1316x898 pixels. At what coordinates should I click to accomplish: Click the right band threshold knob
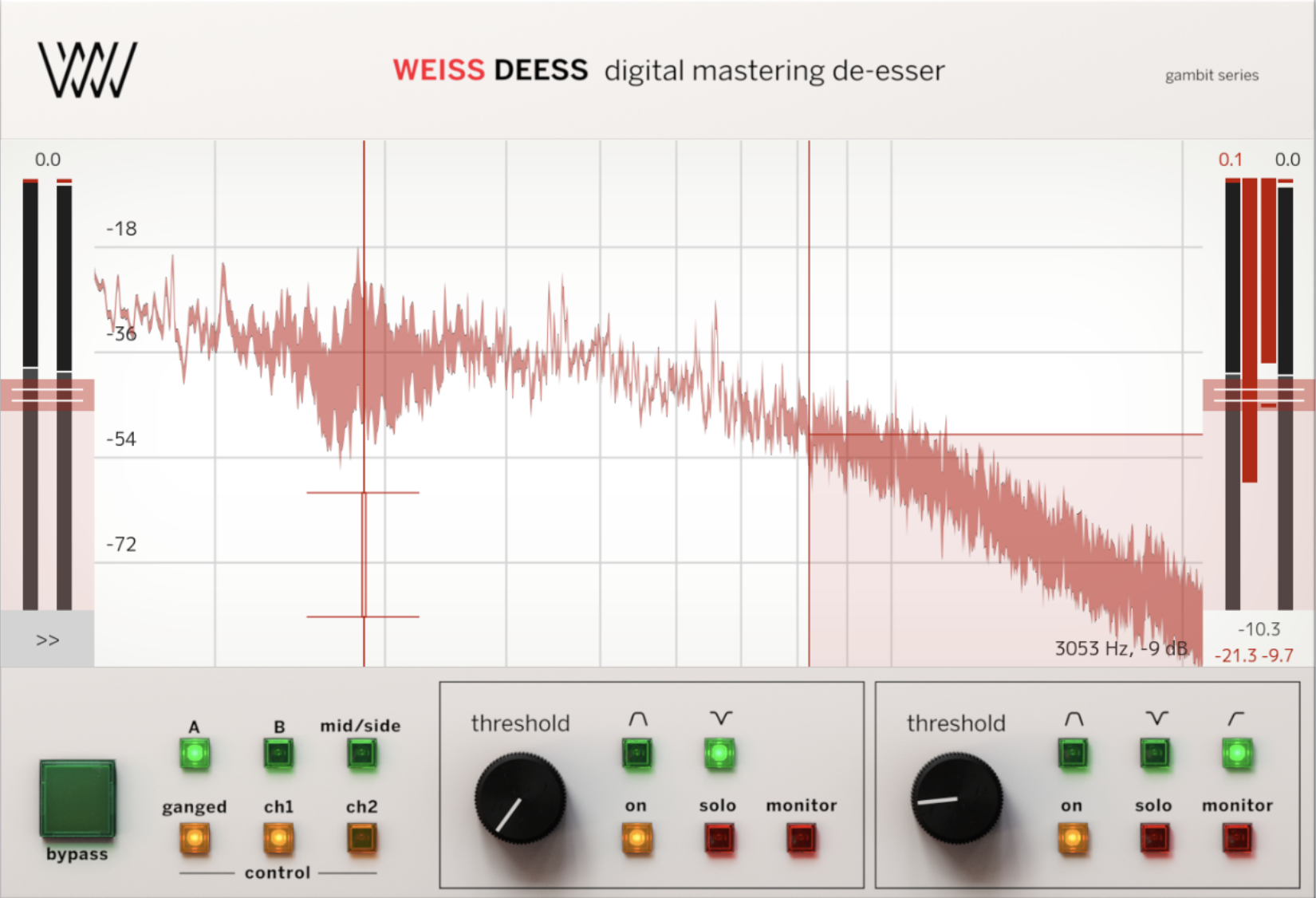956,799
